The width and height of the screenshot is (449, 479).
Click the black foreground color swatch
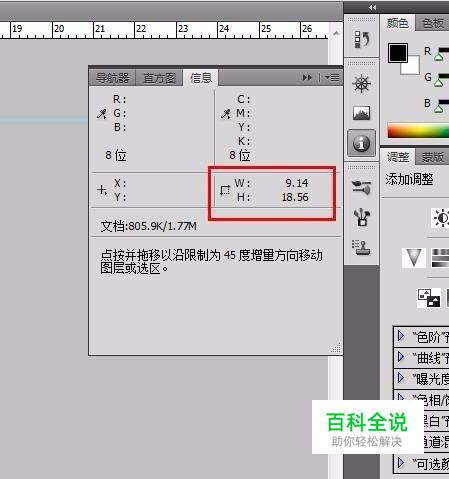pyautogui.click(x=398, y=53)
